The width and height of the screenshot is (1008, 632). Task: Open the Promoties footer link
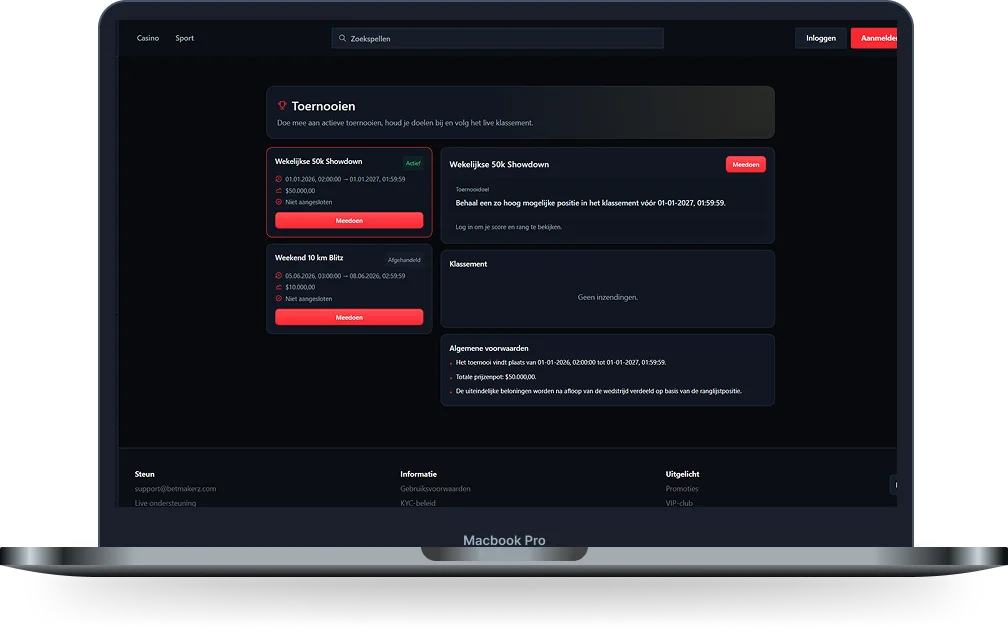682,489
